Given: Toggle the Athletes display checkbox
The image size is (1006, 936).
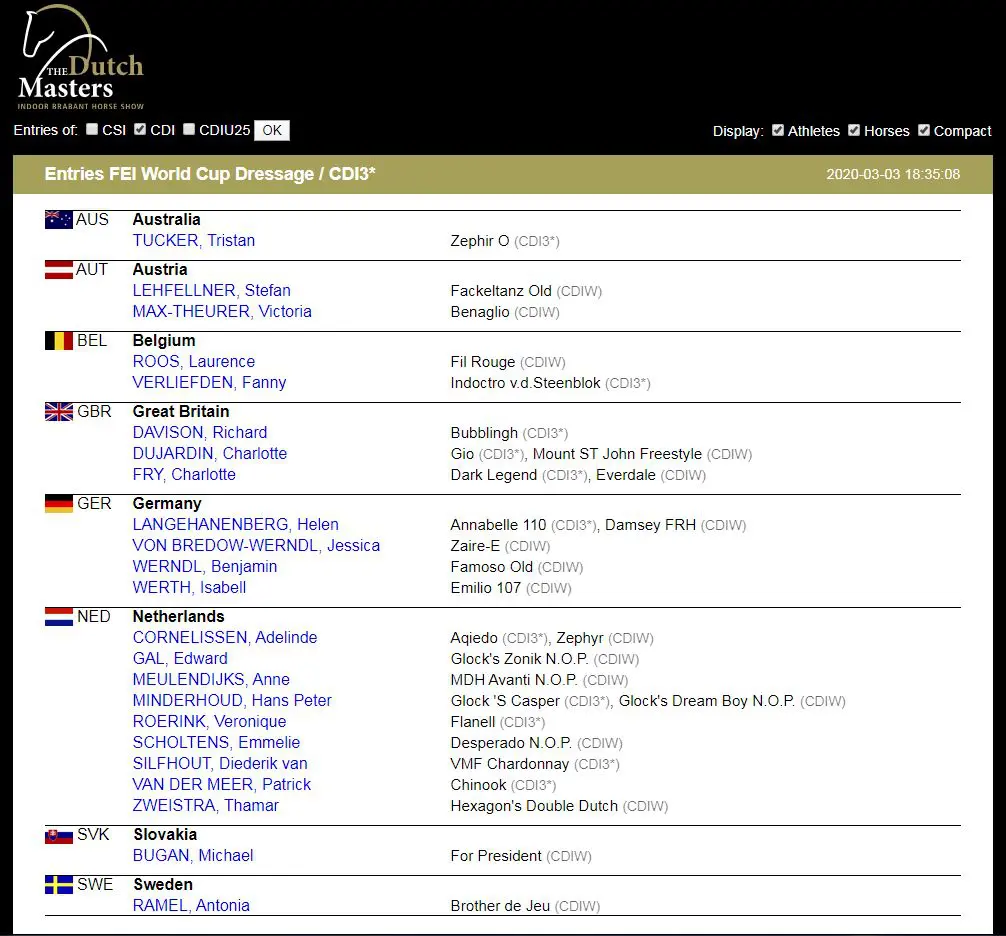Looking at the screenshot, I should coord(778,131).
